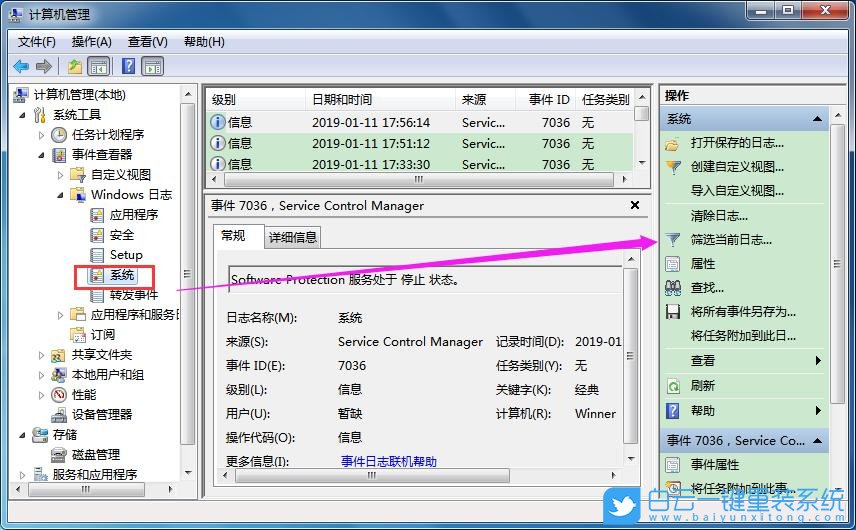This screenshot has height=530, width=856.
Task: Select 事件查看器 node in the tree
Action: coord(102,154)
